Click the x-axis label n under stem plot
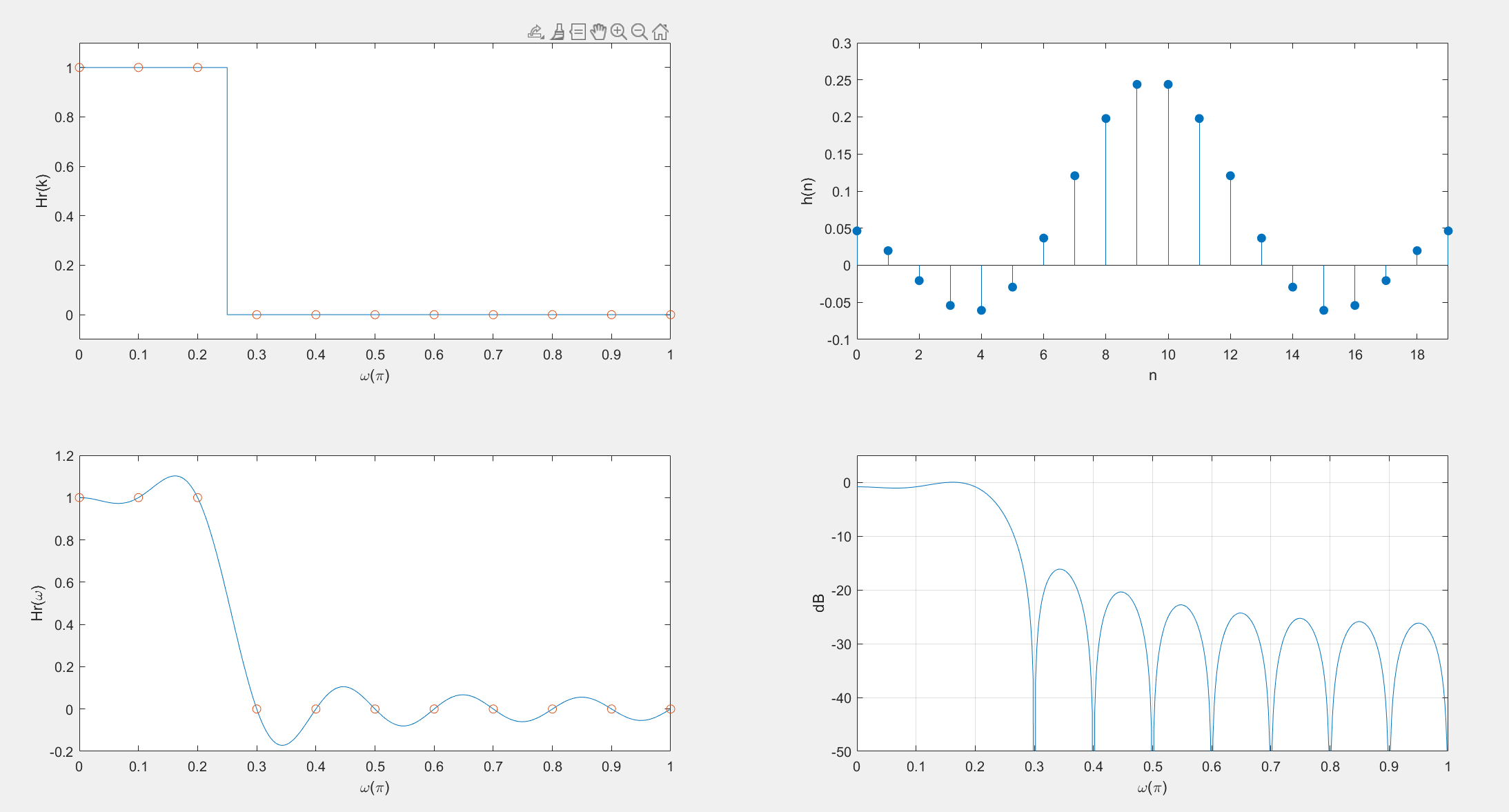This screenshot has width=1509, height=812. pyautogui.click(x=1152, y=375)
